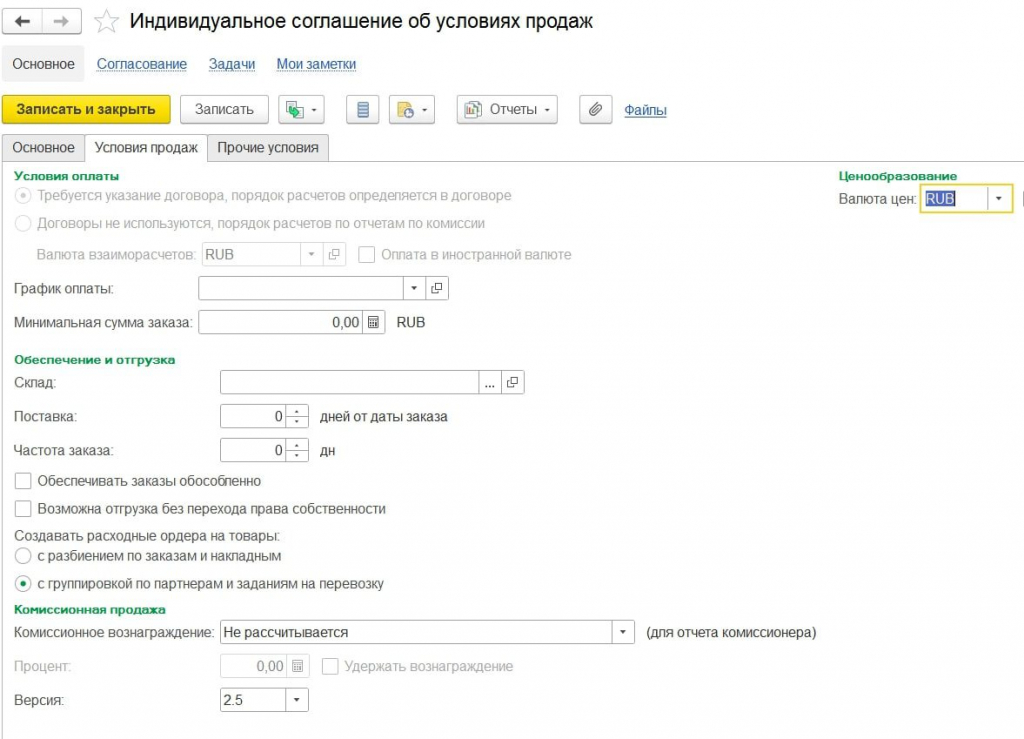1024x739 pixels.
Task: Expand arrow next to status icon
Action: pyautogui.click(x=424, y=110)
